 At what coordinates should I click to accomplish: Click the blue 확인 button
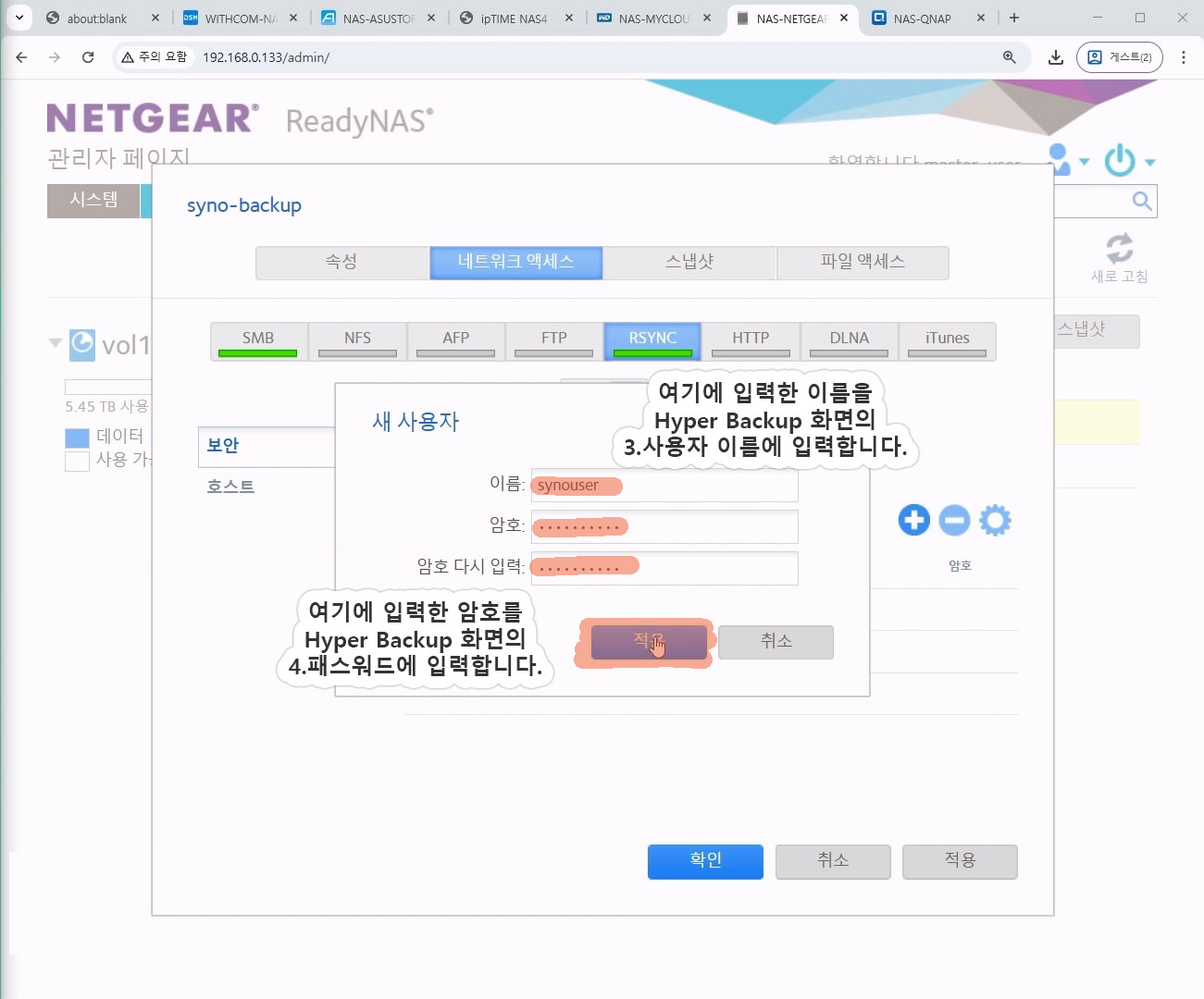coord(705,861)
